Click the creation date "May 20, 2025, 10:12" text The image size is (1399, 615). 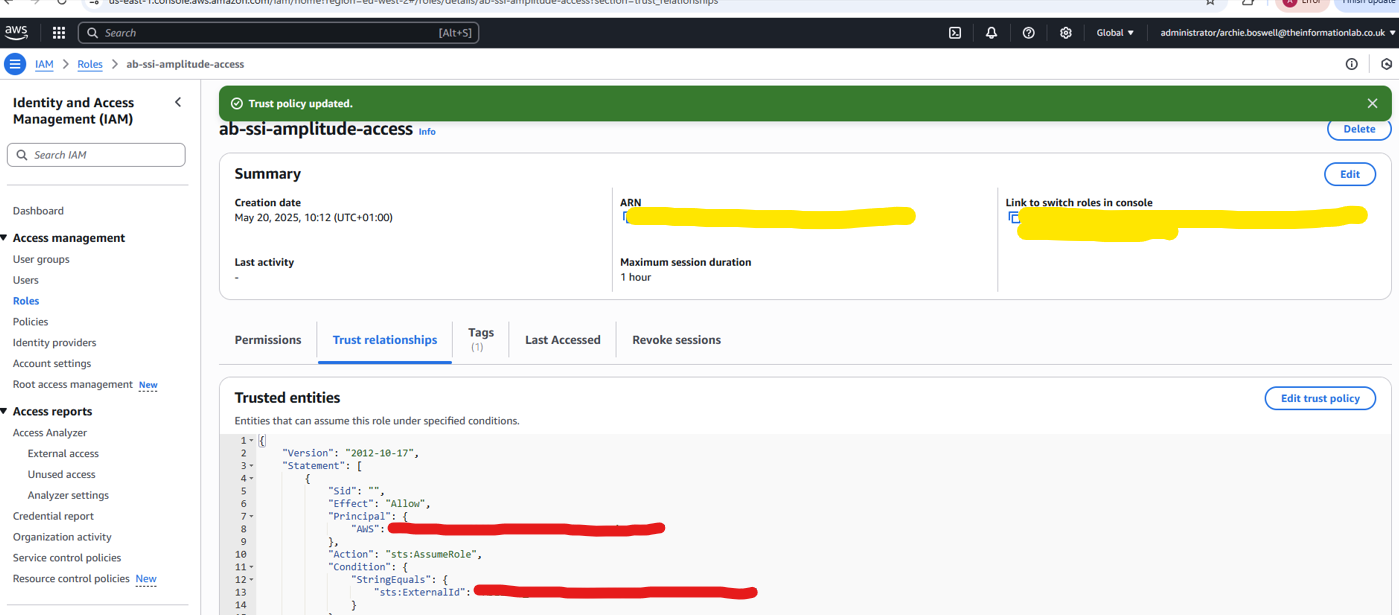pyautogui.click(x=313, y=218)
